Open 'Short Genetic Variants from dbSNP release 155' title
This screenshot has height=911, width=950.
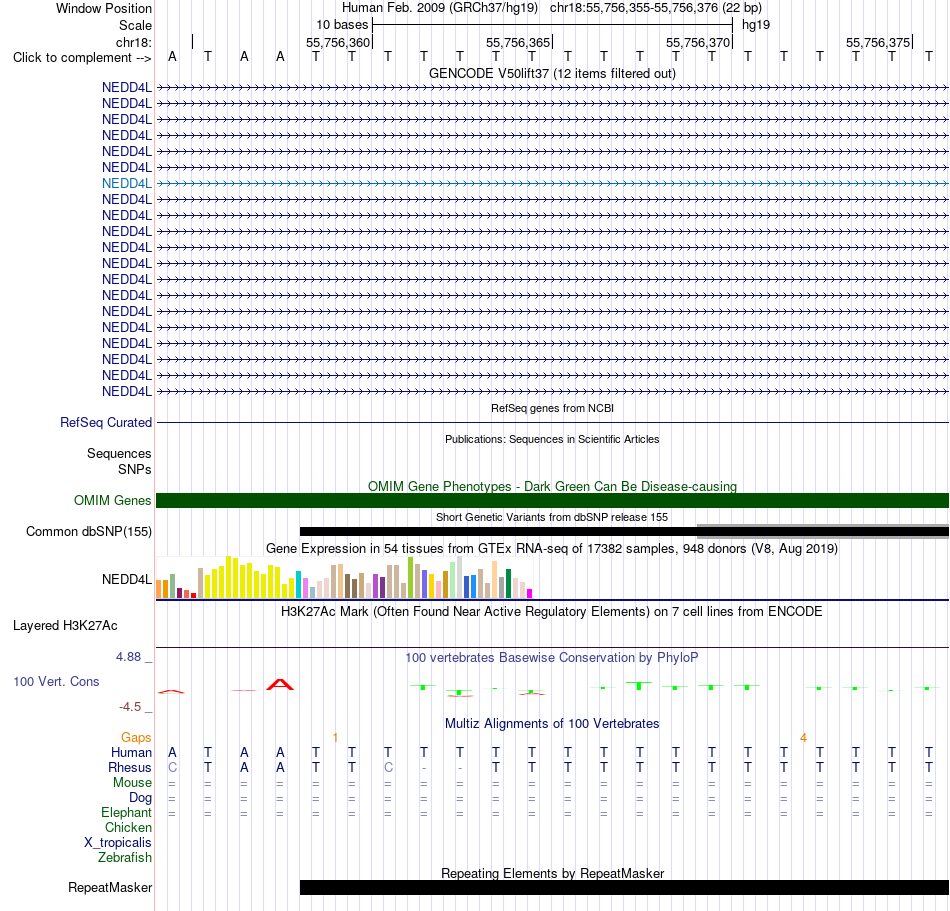coord(552,517)
